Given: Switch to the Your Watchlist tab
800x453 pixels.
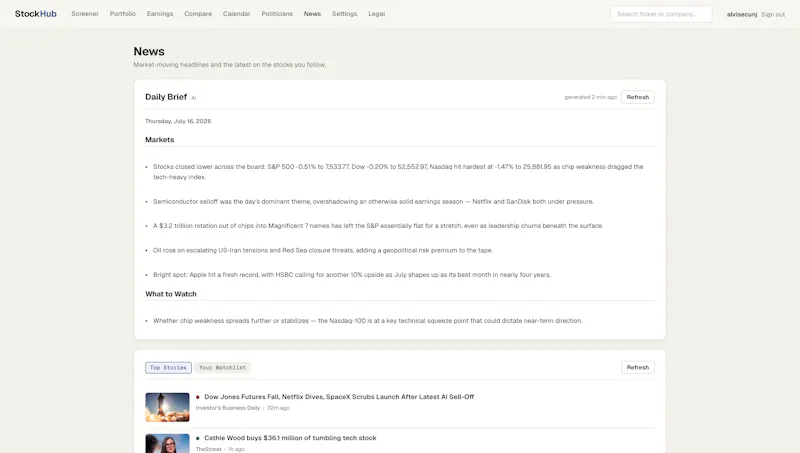Looking at the screenshot, I should [222, 367].
